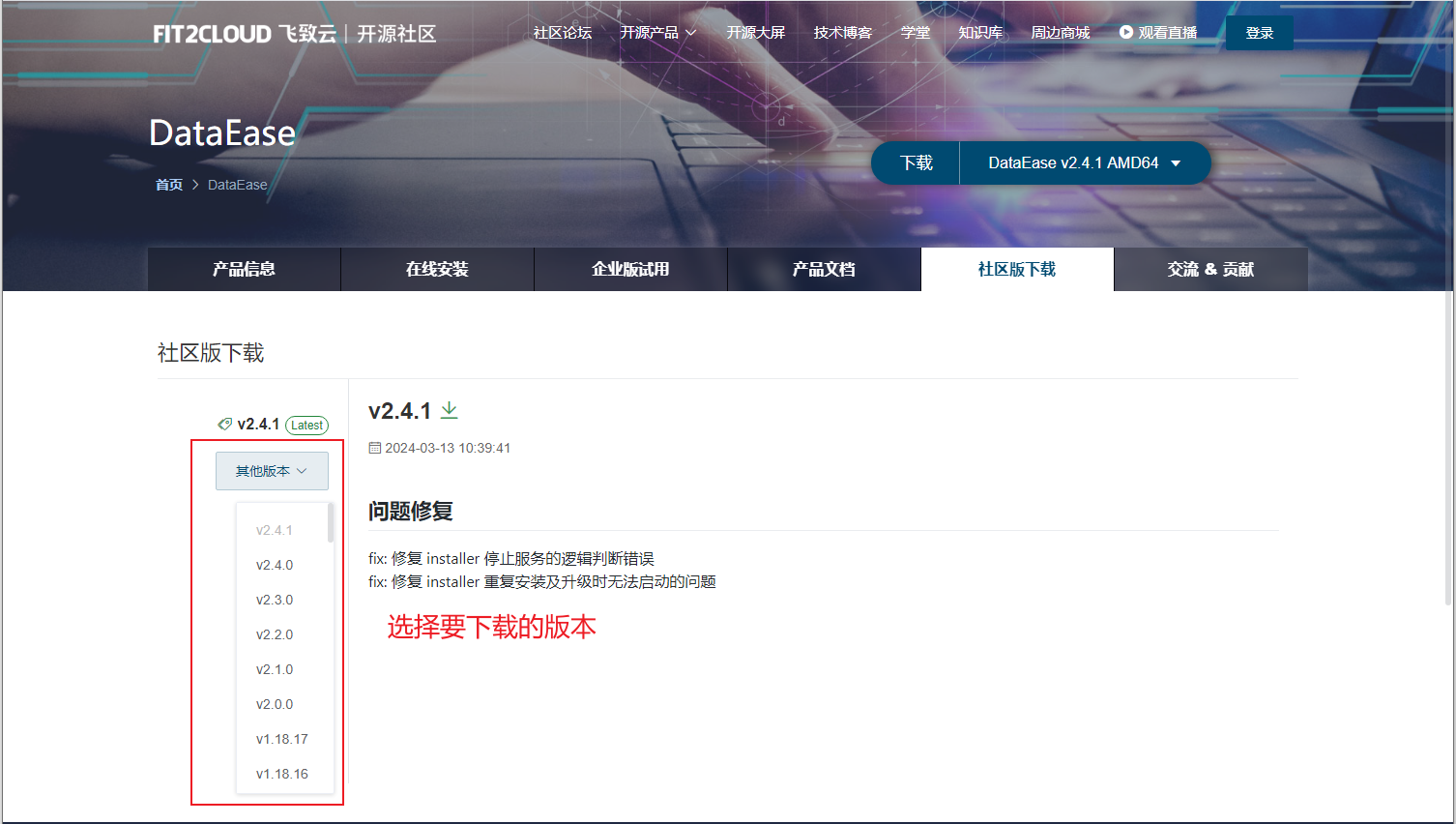Click the tag icon next to v2.4.1 Latest
This screenshot has height=824, width=1456.
[x=224, y=425]
